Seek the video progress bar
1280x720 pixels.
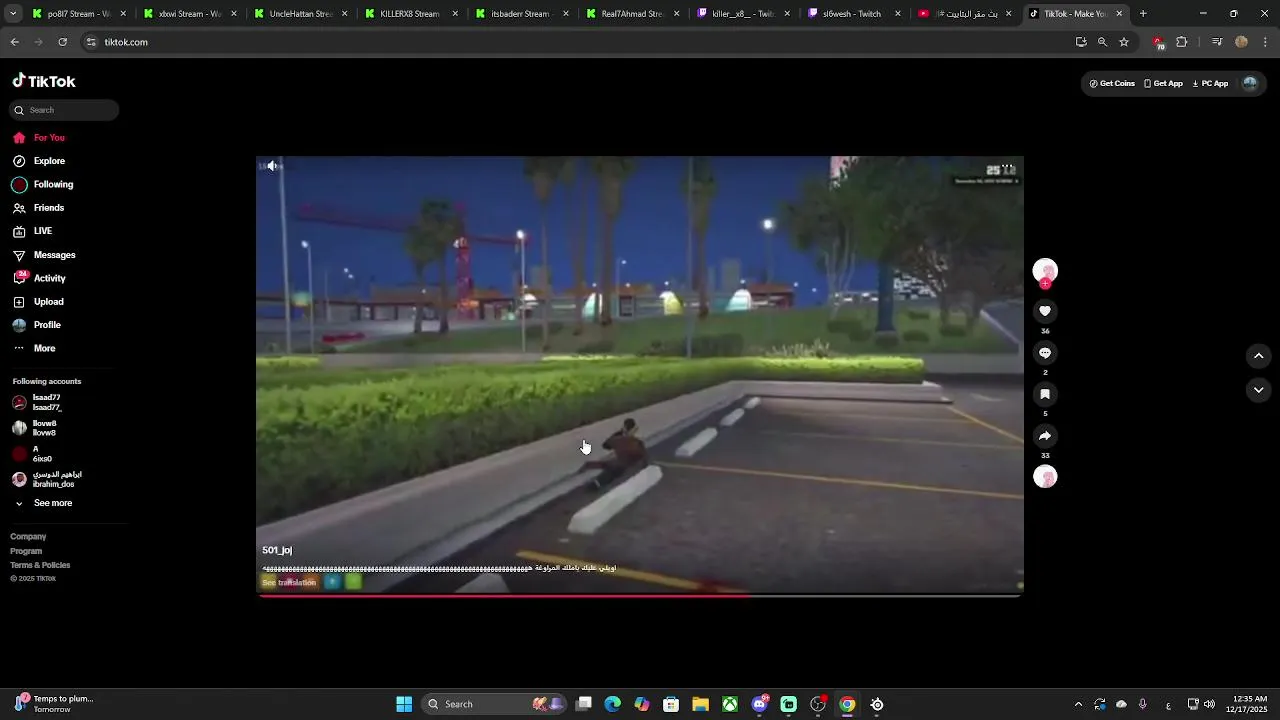pyautogui.click(x=640, y=595)
